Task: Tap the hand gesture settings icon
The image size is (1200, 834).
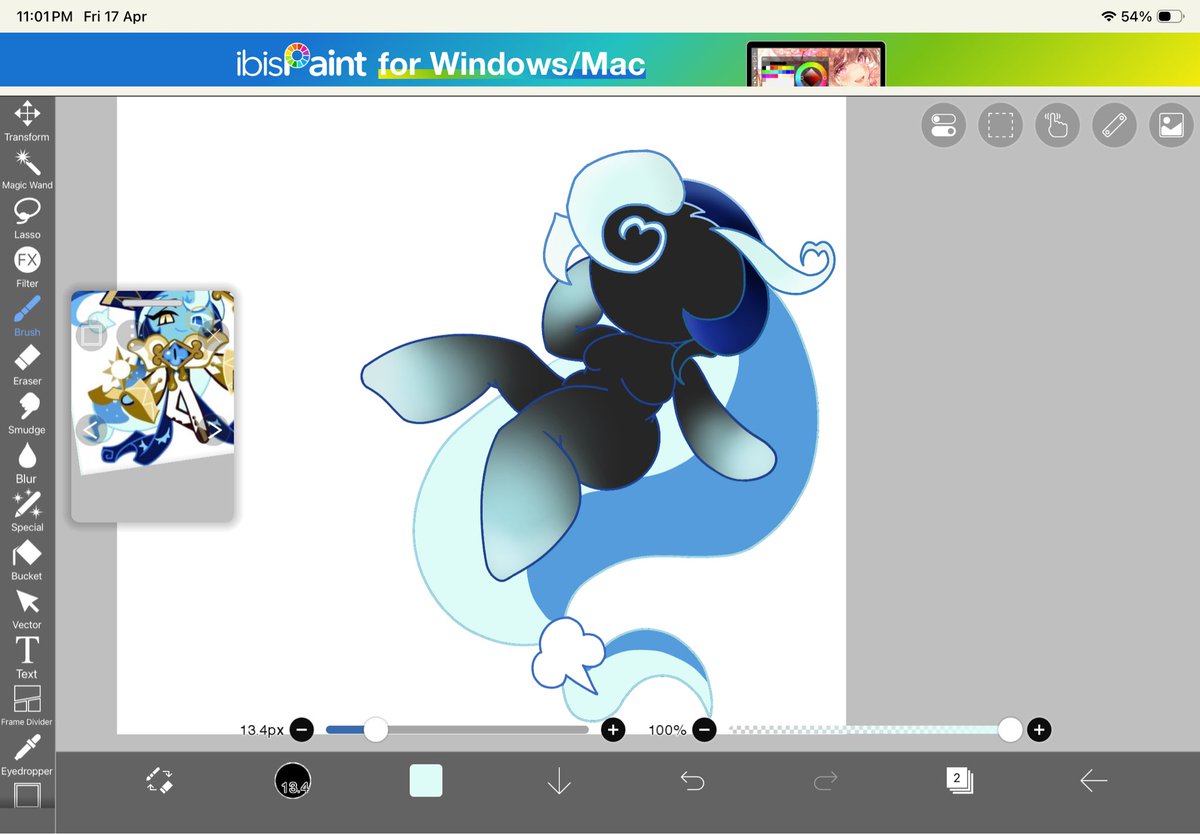Action: (1057, 125)
